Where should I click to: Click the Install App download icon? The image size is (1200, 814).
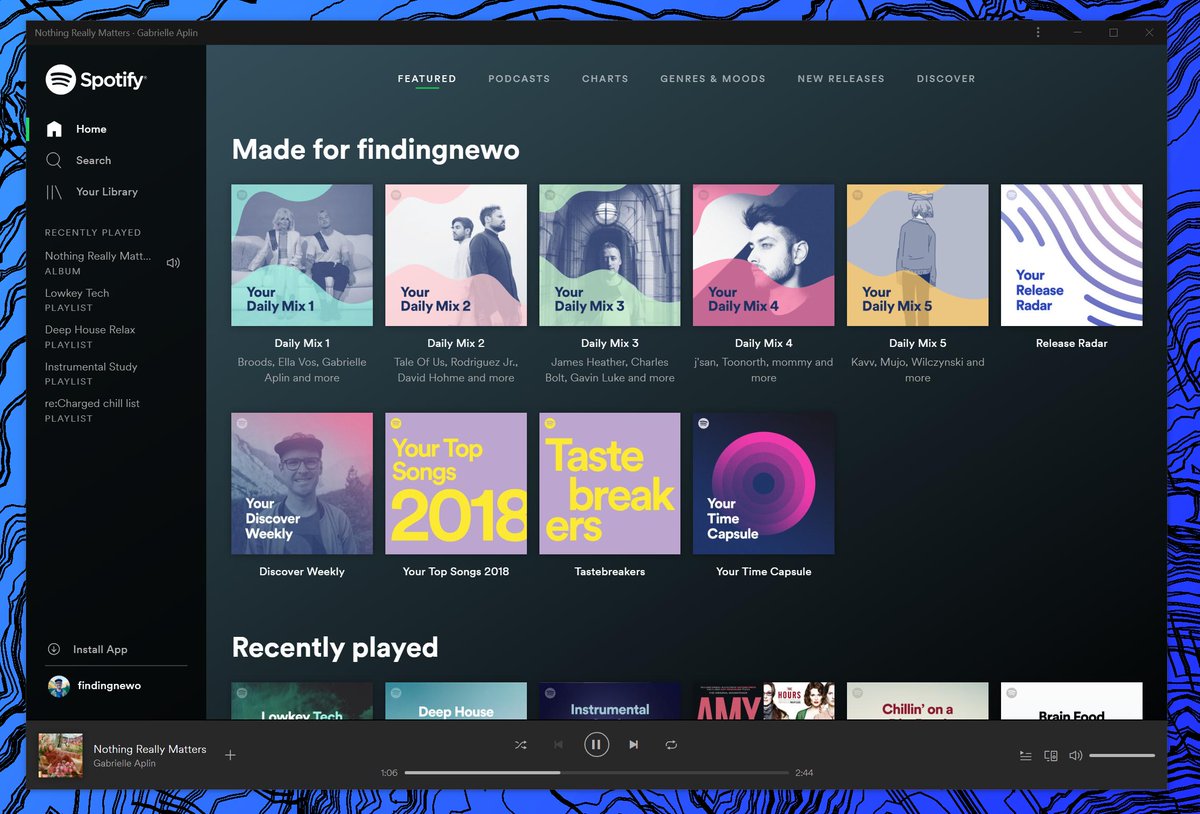pos(54,649)
